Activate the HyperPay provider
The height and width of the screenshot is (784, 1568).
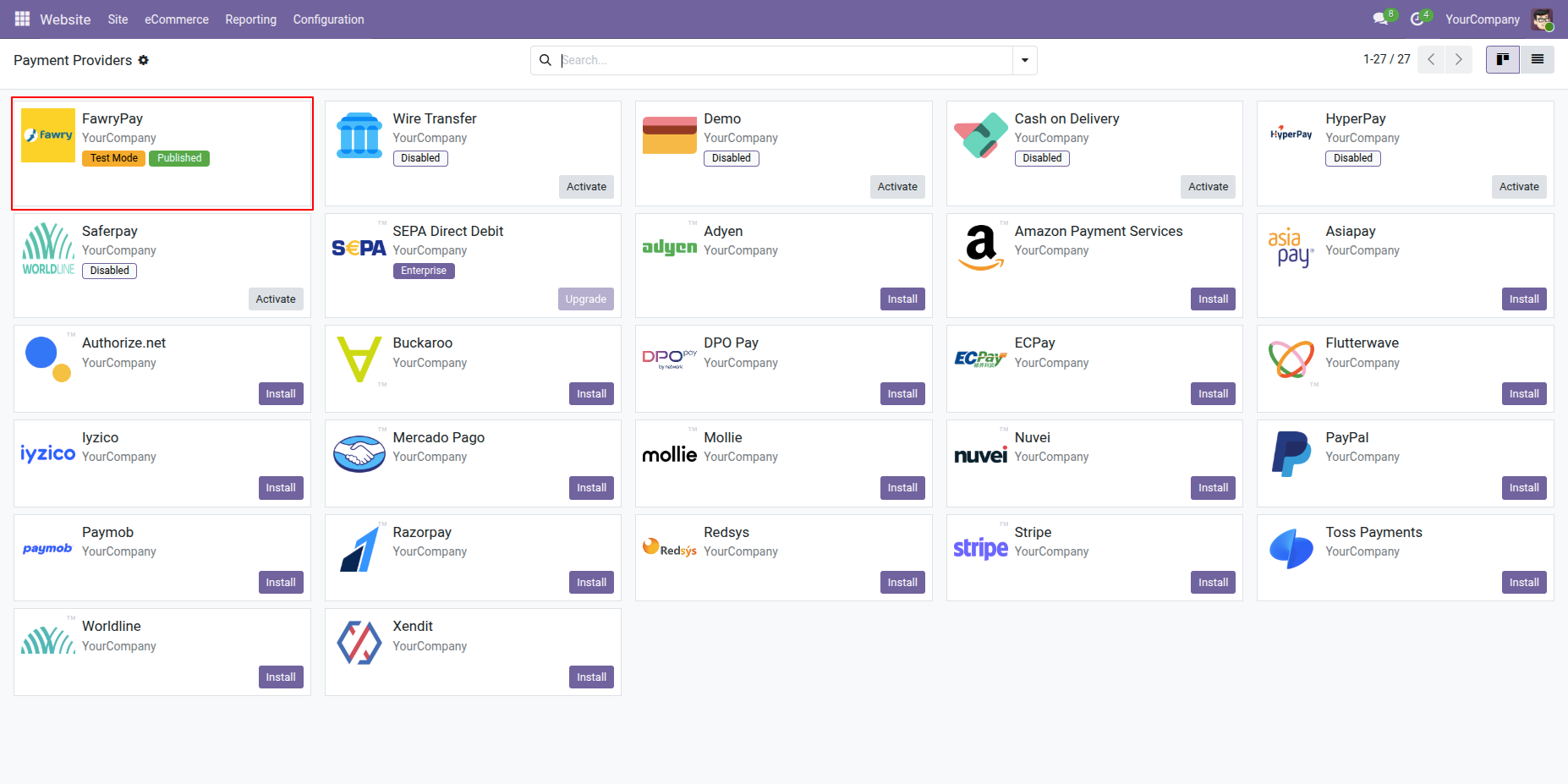[x=1519, y=187]
